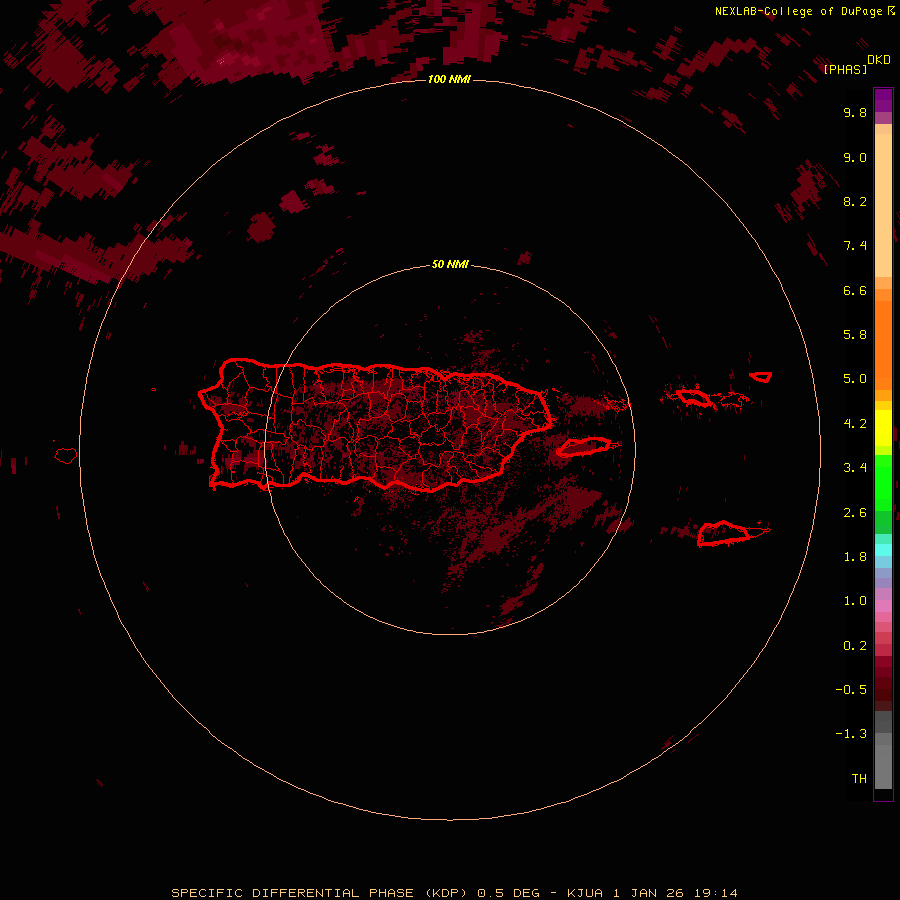Click the yellow segment of color bar
The height and width of the screenshot is (900, 900).
[883, 428]
